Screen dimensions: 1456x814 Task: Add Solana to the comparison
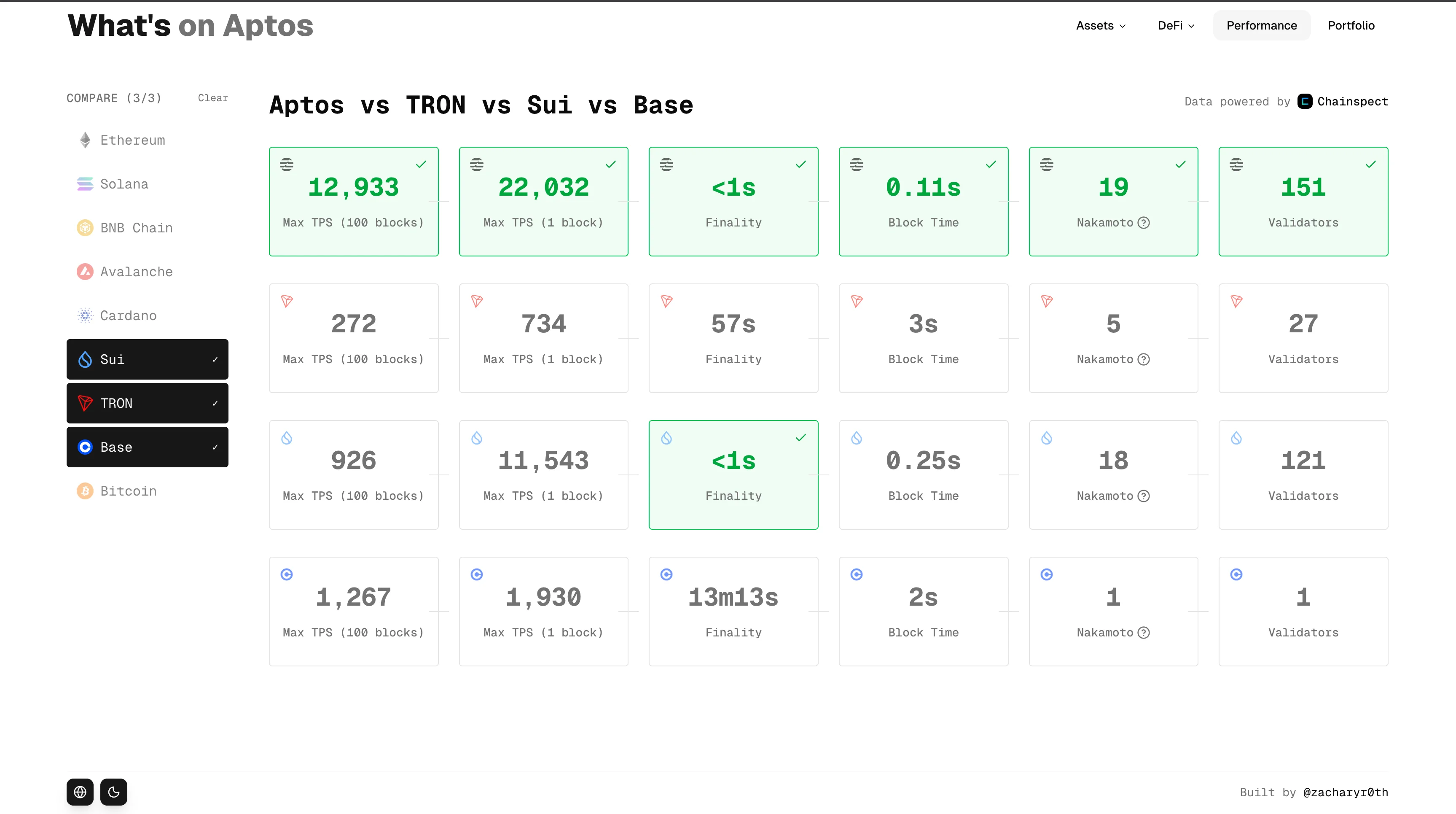tap(124, 184)
